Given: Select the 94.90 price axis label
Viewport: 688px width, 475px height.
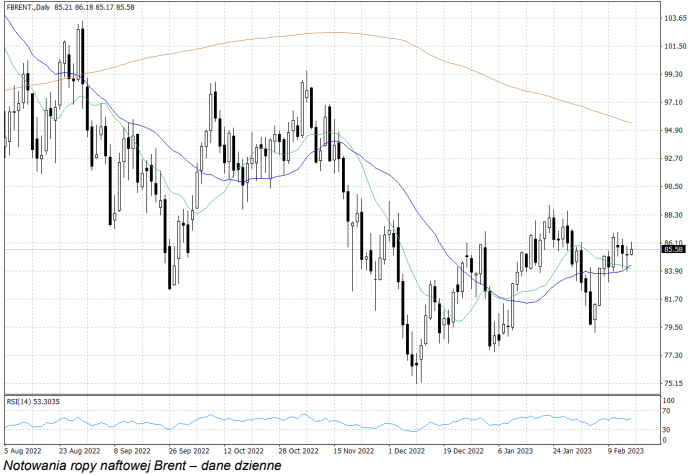Looking at the screenshot, I should pos(646,130).
